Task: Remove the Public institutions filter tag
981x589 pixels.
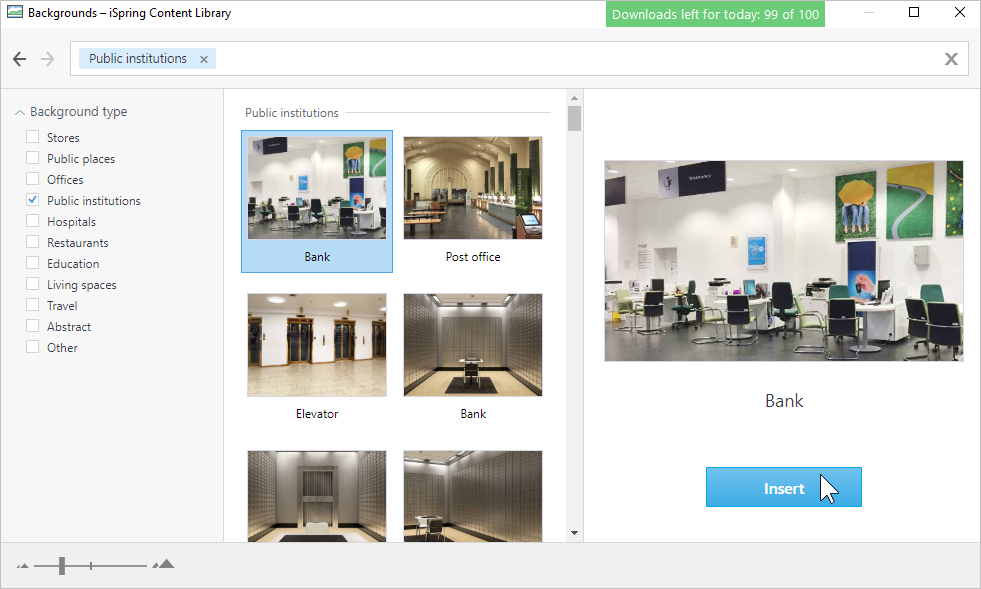Action: click(x=203, y=59)
